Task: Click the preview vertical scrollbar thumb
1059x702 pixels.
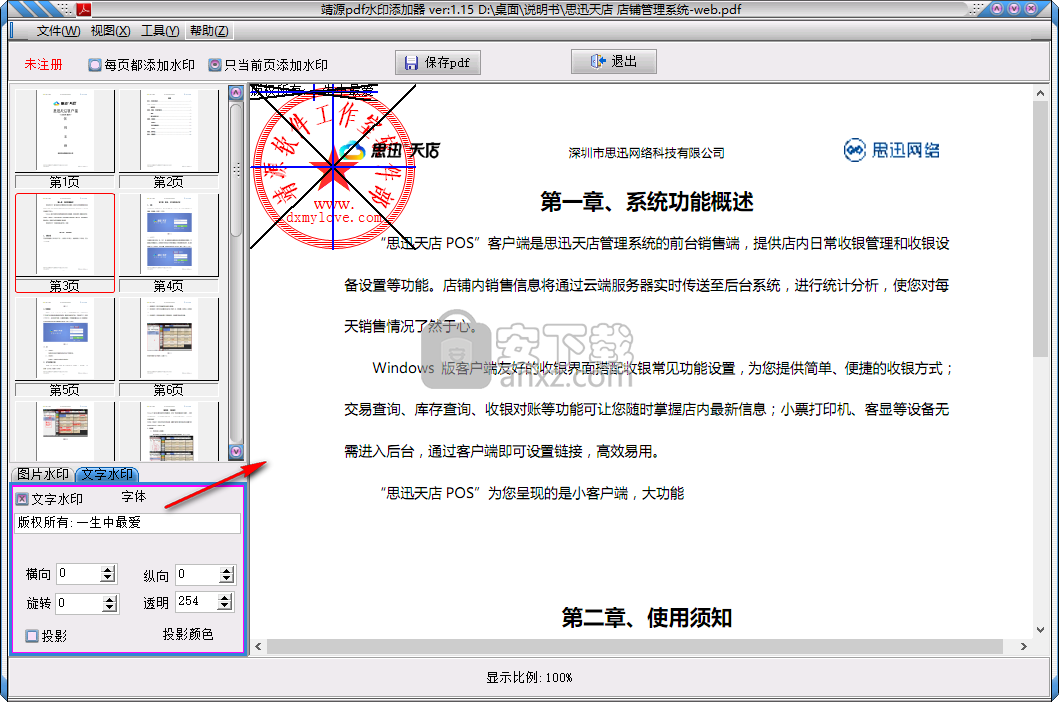Action: (1040, 230)
